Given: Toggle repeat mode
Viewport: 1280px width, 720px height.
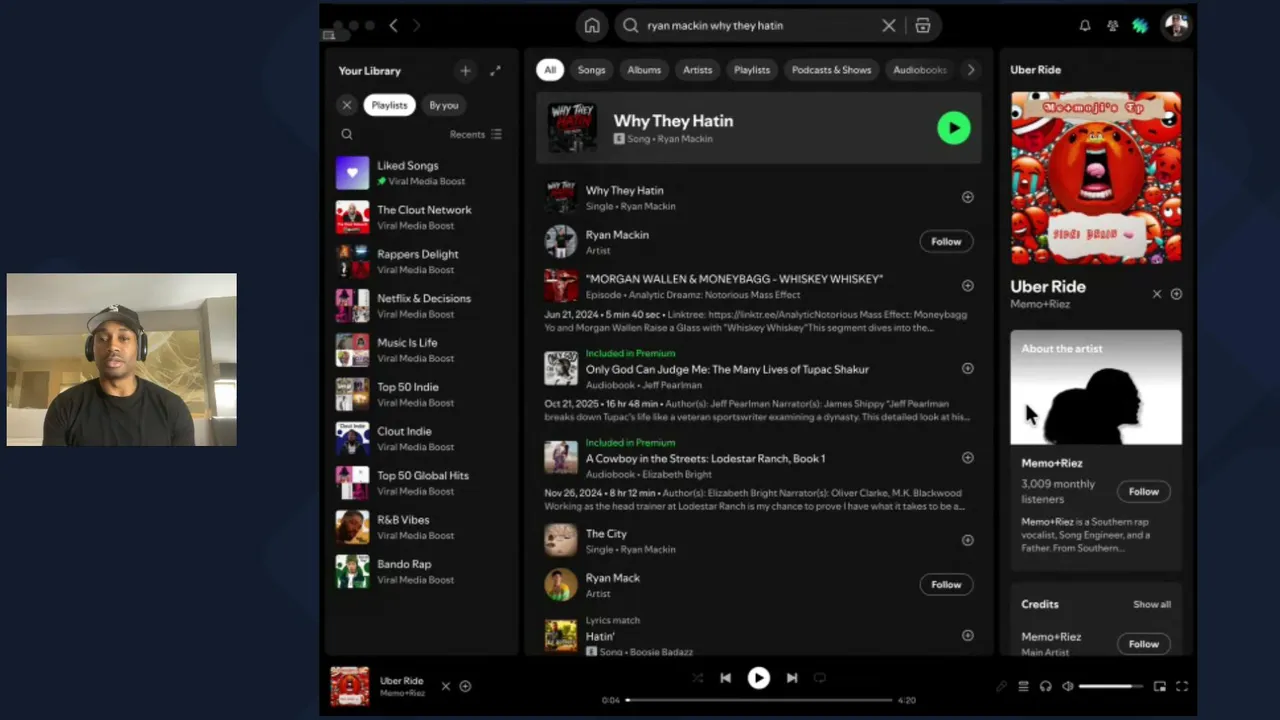Looking at the screenshot, I should click(x=820, y=678).
